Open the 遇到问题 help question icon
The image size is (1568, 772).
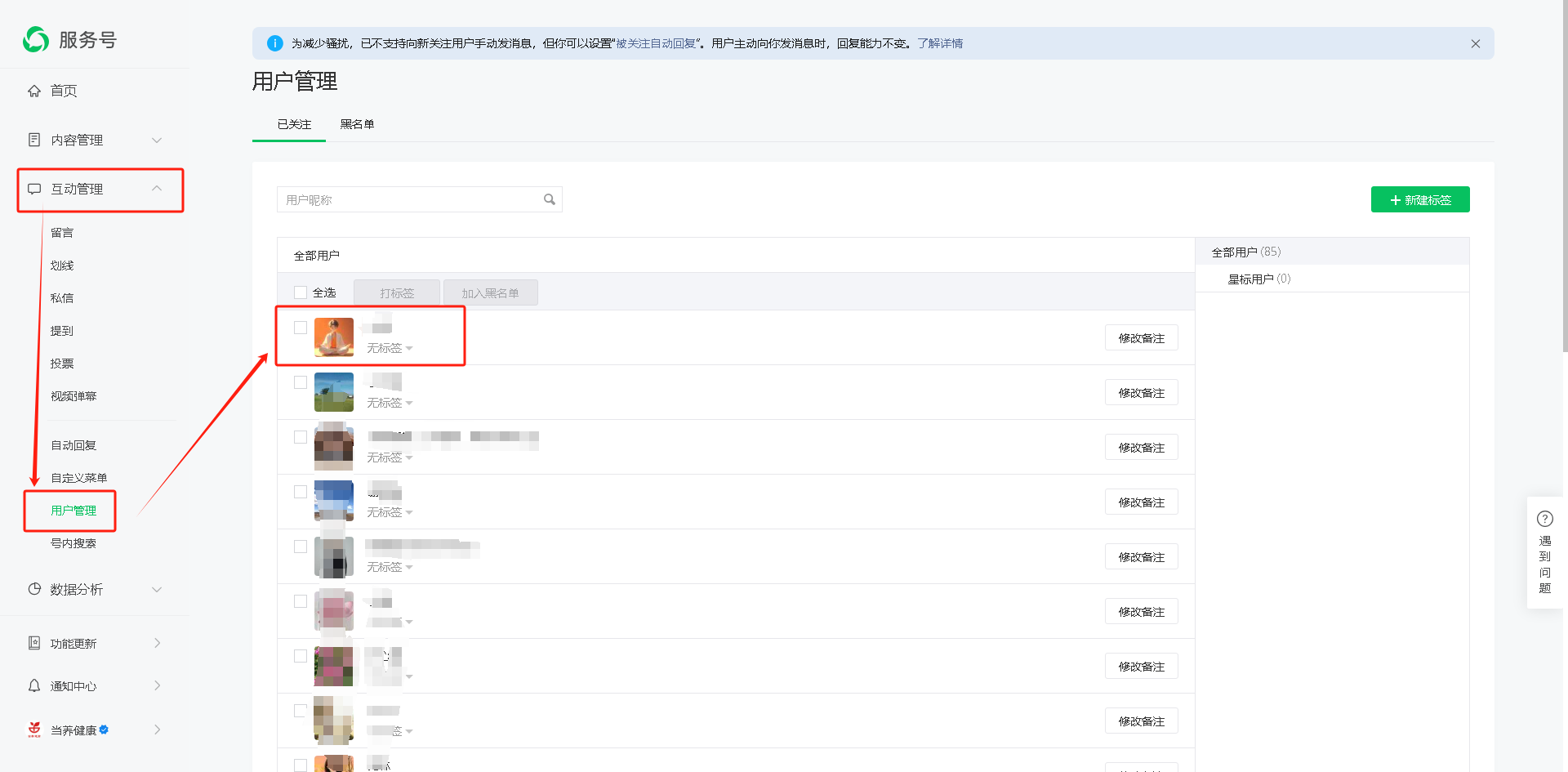click(x=1544, y=519)
